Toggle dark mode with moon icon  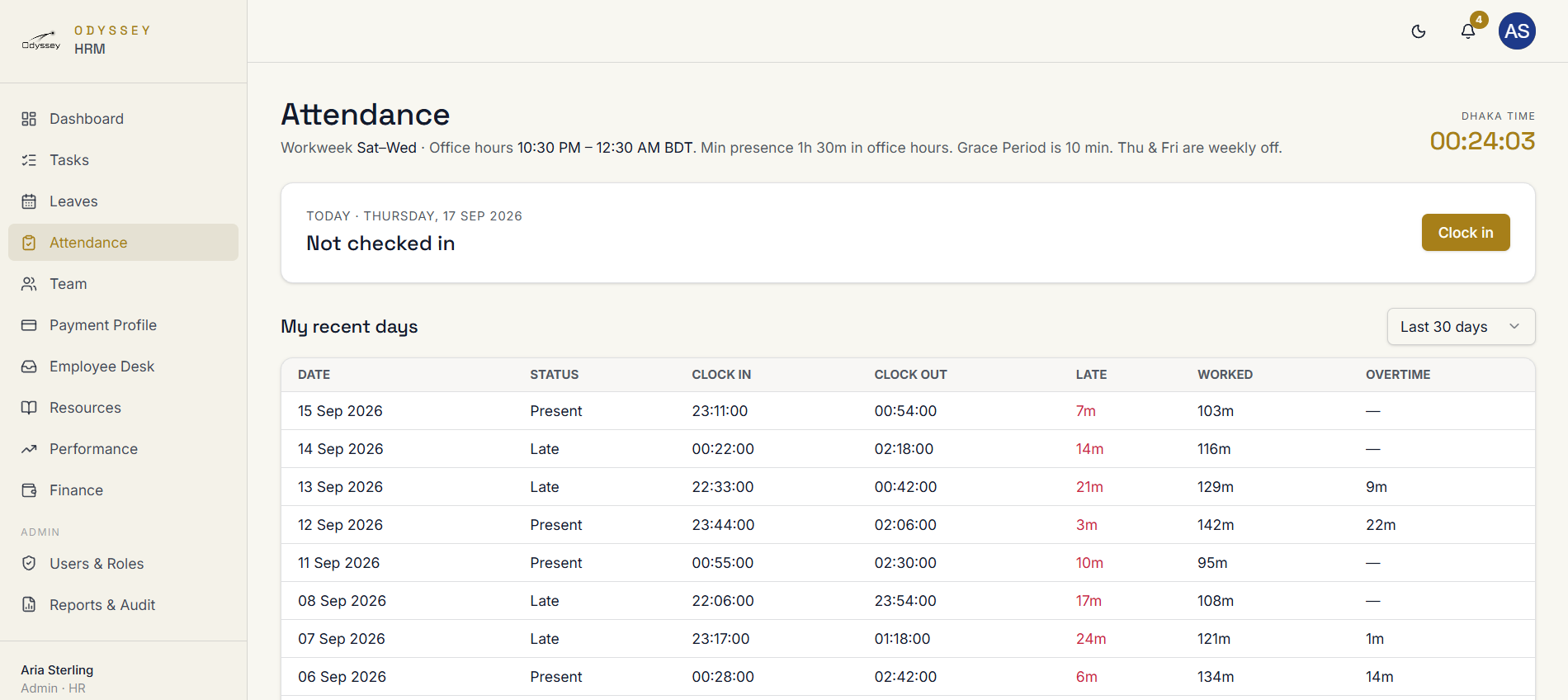[1419, 31]
